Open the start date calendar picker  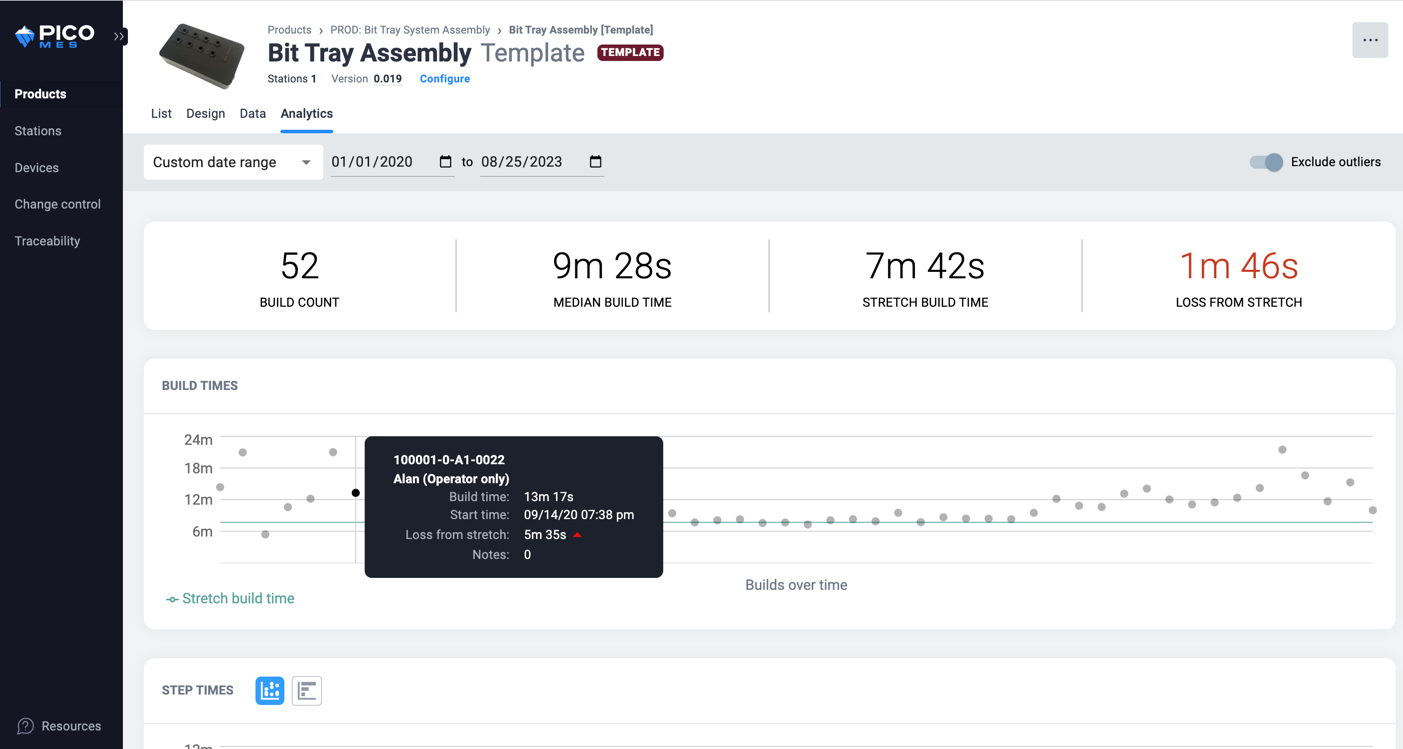tap(446, 162)
